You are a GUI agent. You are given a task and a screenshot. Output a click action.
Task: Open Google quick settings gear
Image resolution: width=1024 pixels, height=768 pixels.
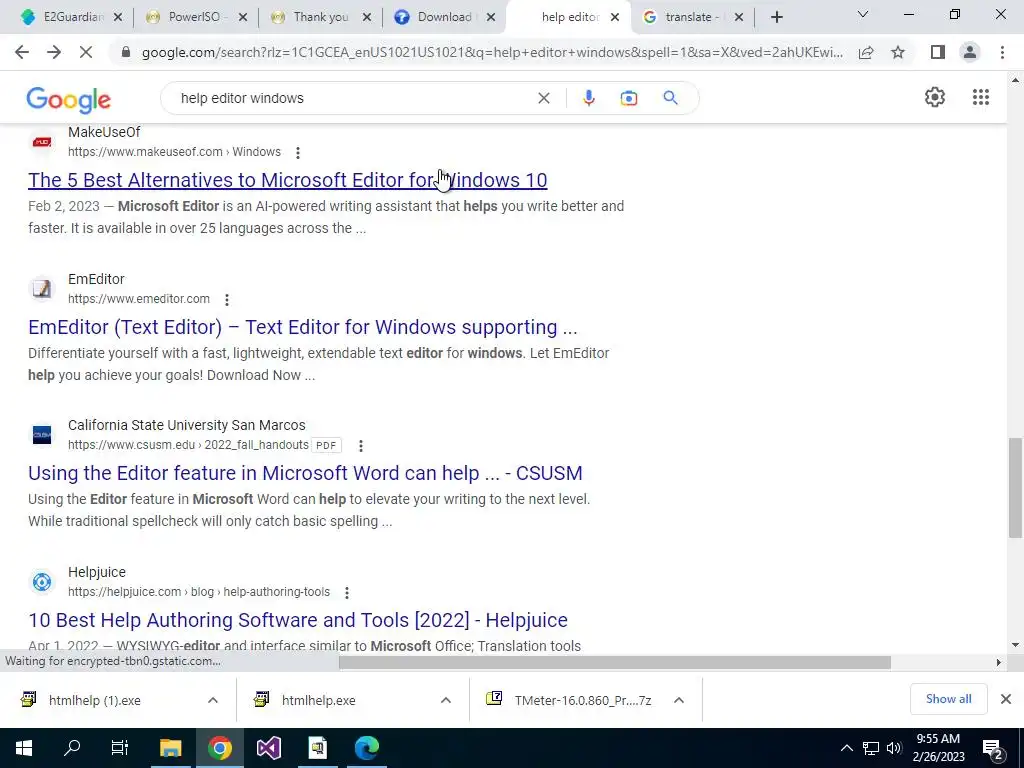click(935, 97)
